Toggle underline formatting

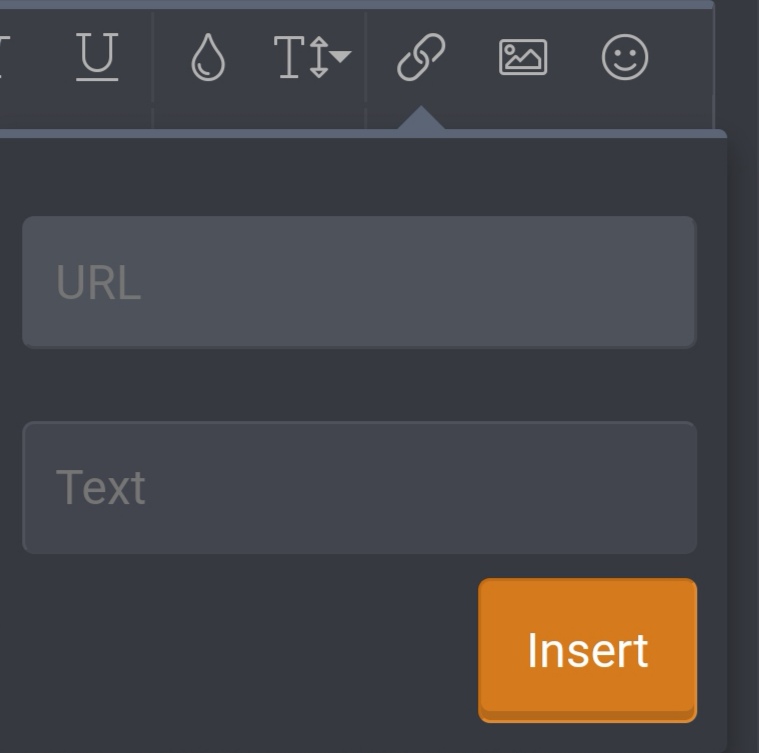(97, 58)
